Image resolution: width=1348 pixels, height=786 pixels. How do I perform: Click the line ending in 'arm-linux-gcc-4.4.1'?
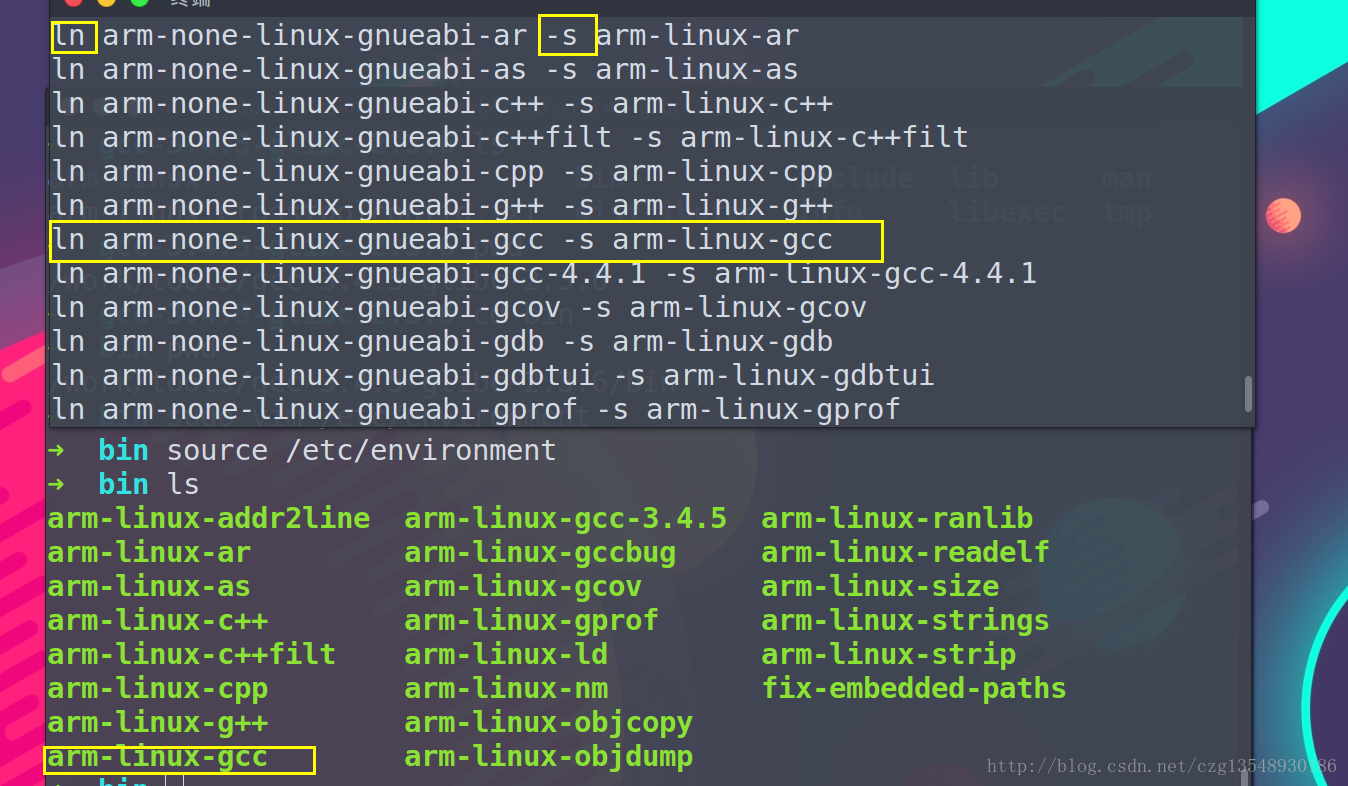tap(545, 274)
